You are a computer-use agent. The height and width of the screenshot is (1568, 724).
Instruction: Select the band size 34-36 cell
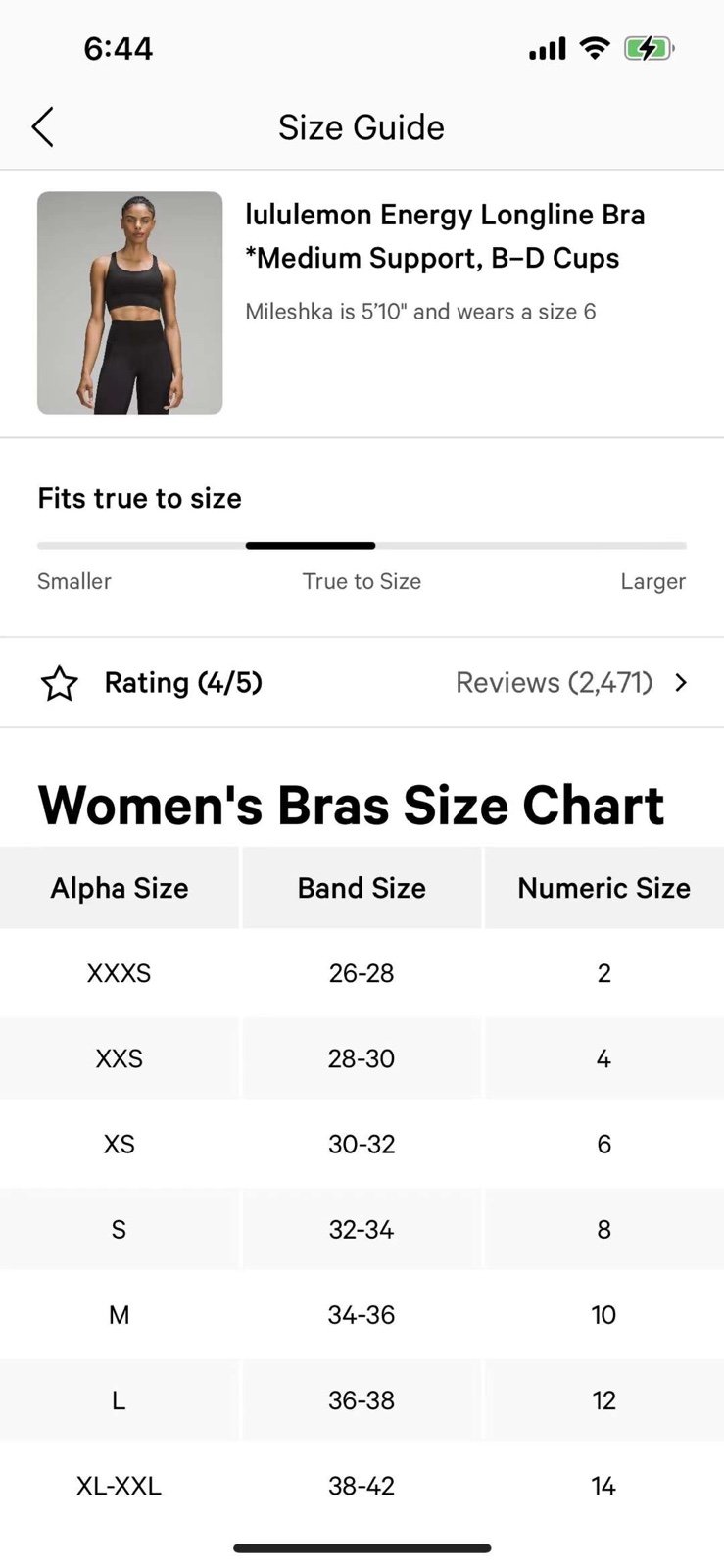point(362,1315)
